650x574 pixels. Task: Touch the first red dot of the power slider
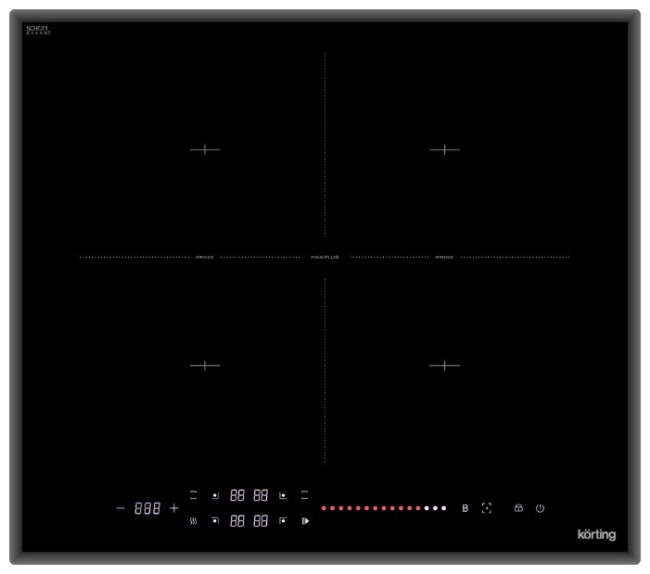click(324, 508)
